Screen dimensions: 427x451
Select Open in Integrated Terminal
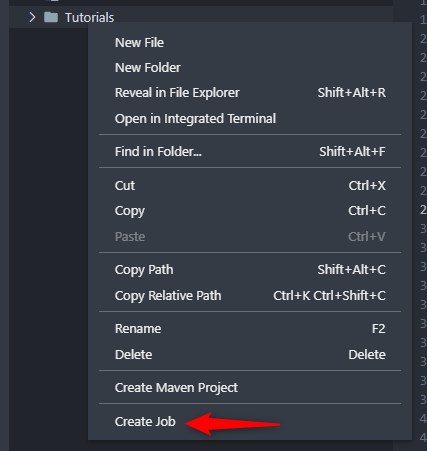[250, 119]
